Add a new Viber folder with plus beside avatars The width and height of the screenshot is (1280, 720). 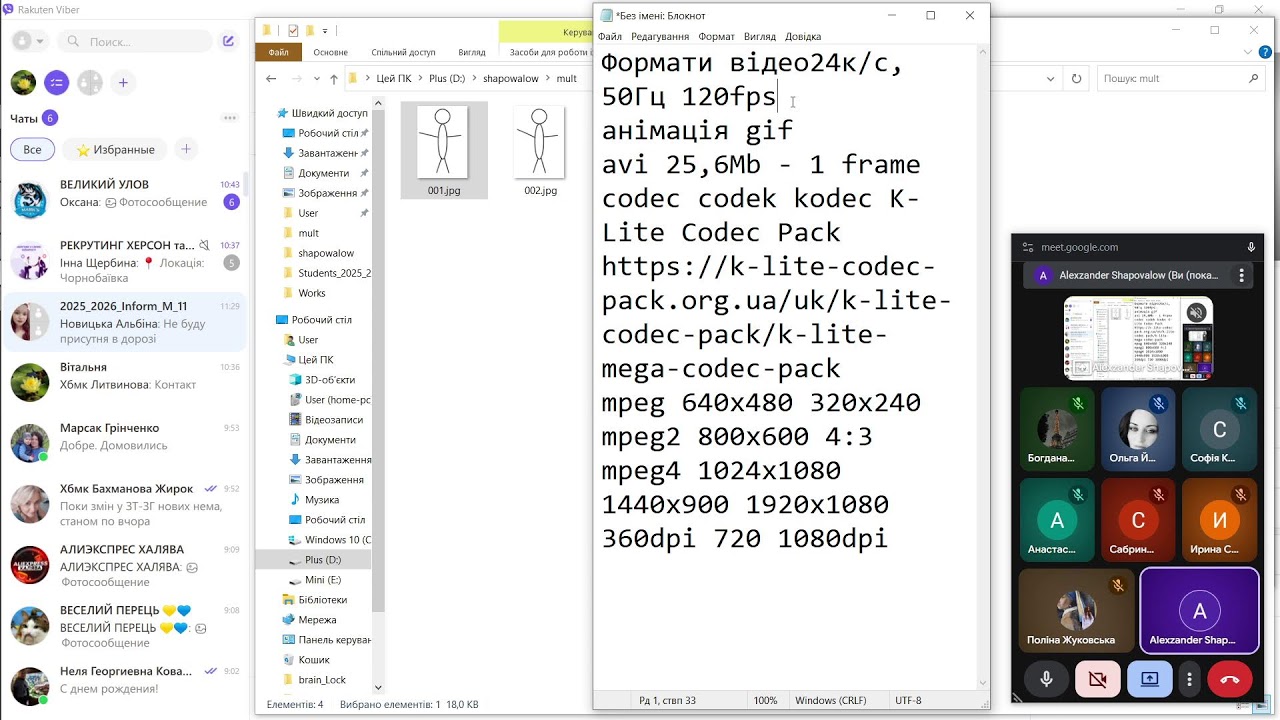[x=123, y=83]
